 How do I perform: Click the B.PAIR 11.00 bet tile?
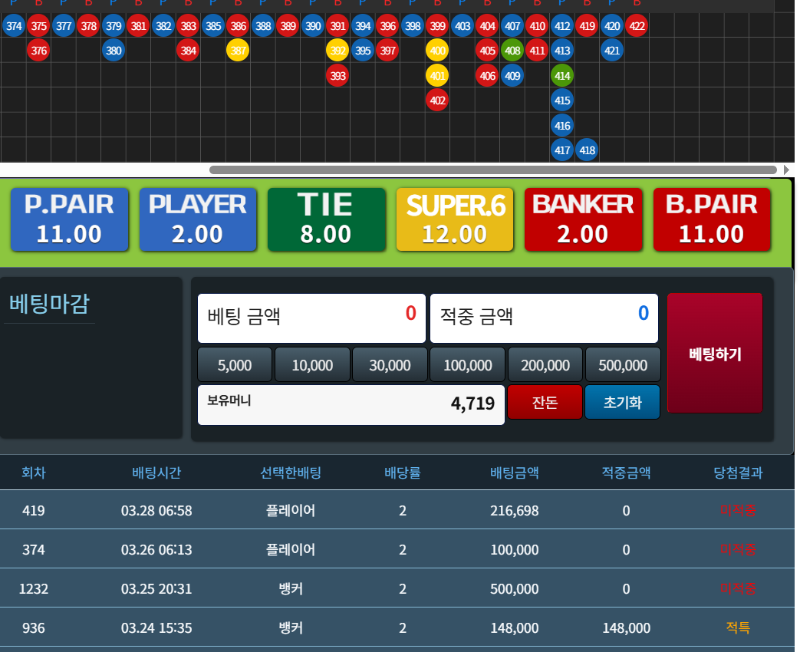[x=712, y=220]
